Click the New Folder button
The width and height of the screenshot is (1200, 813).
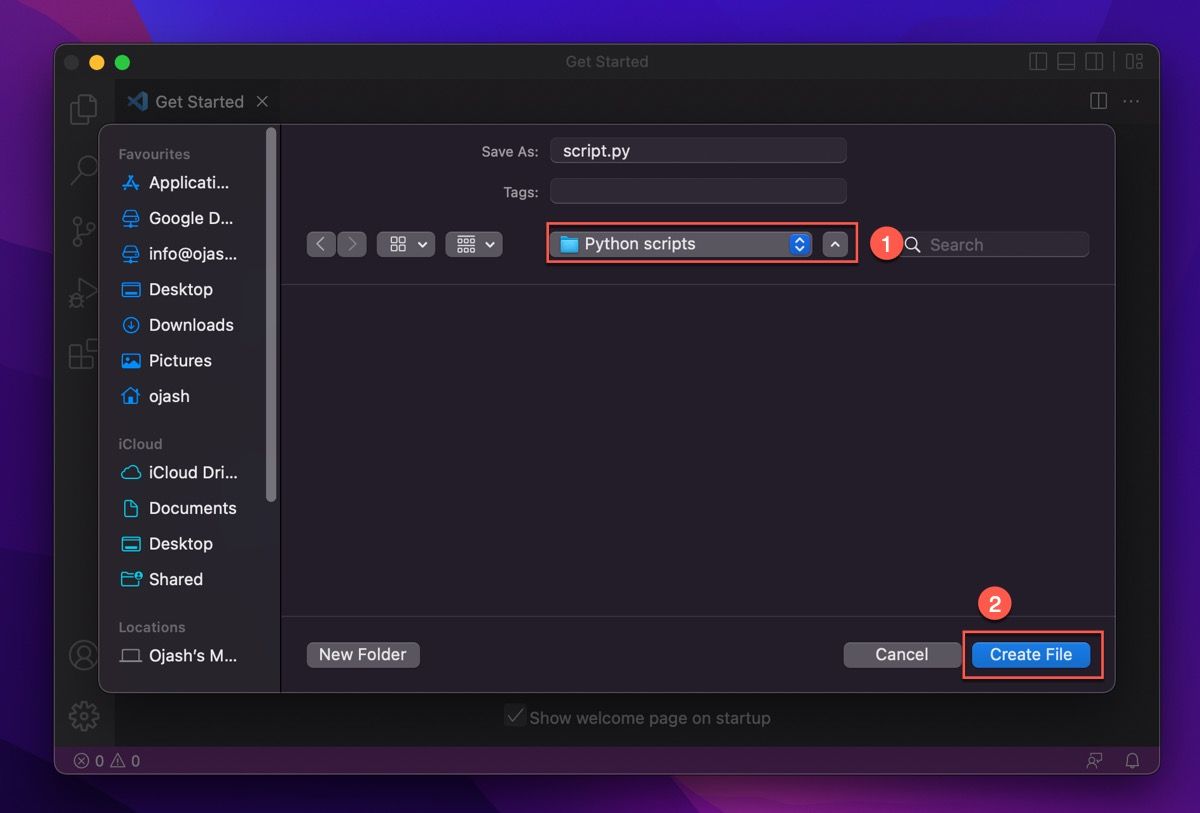click(x=362, y=654)
